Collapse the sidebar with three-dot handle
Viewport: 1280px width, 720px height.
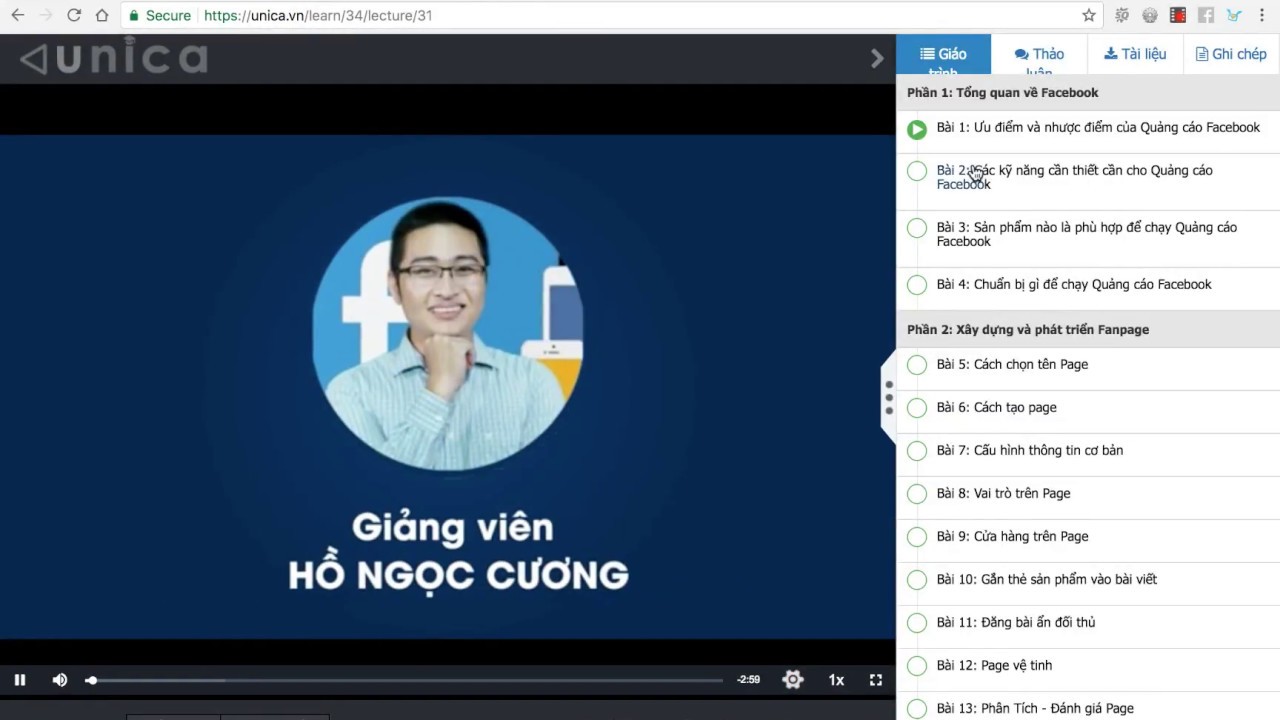[889, 397]
